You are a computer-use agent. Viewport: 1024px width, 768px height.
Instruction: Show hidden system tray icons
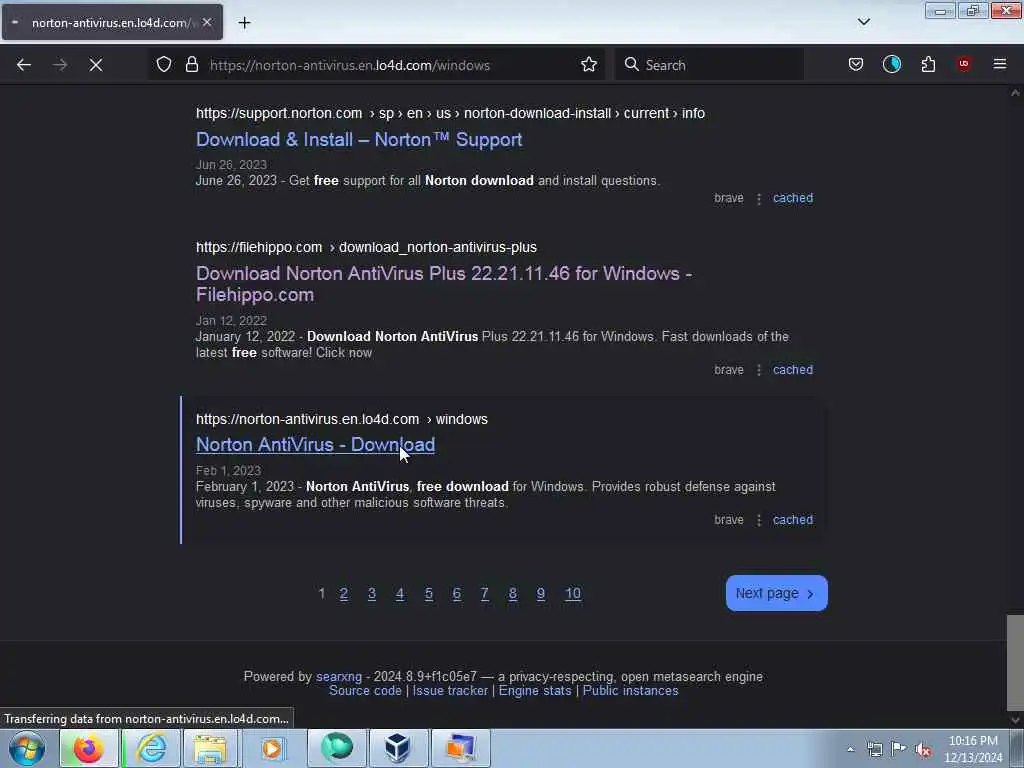pos(850,749)
